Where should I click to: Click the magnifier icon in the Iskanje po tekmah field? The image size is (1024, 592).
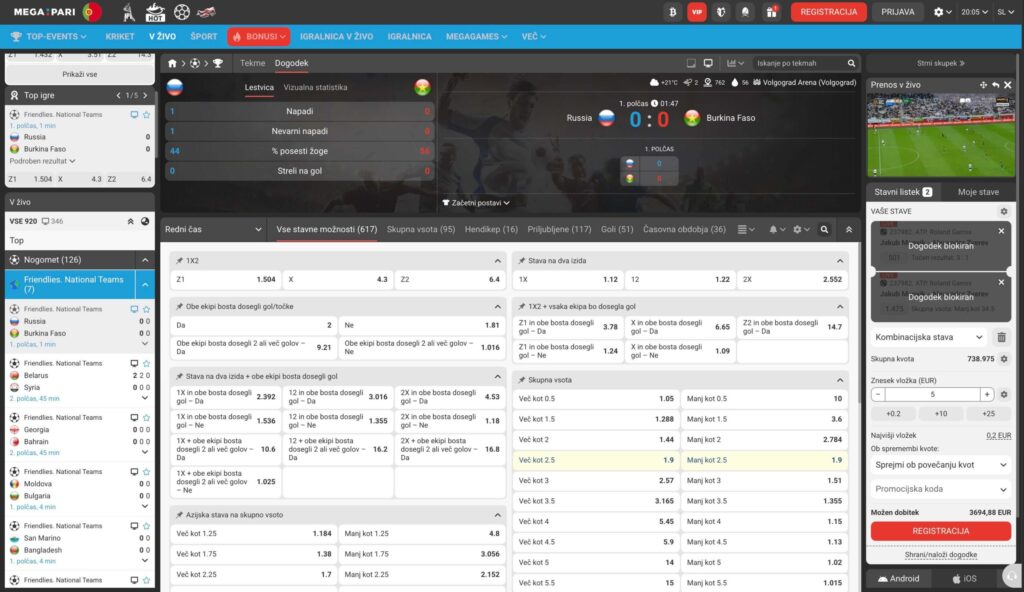coord(851,63)
